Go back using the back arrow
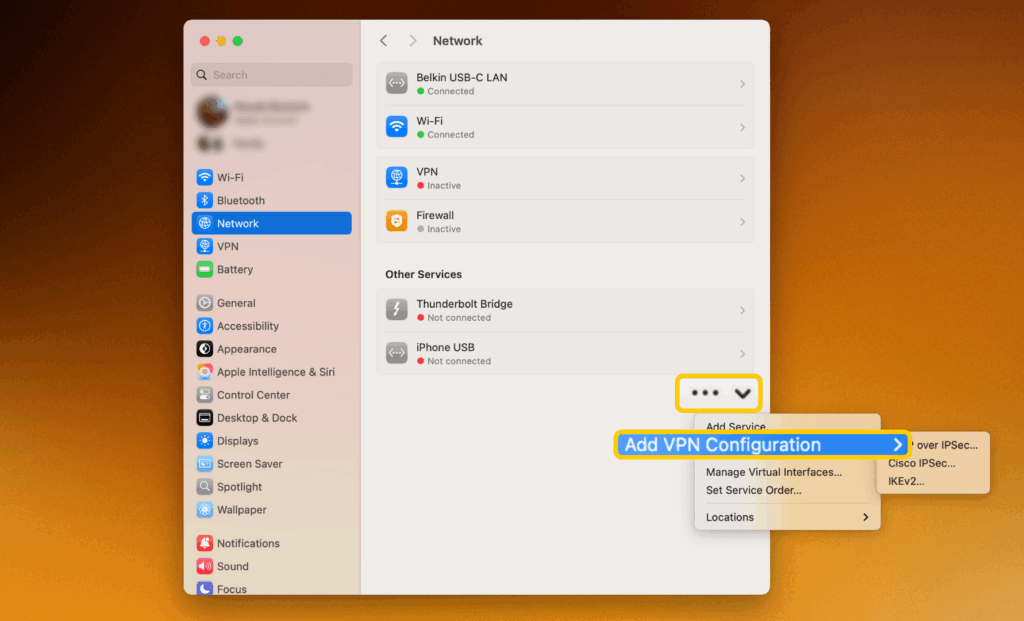Screen dimensions: 1024x621 click(x=383, y=41)
